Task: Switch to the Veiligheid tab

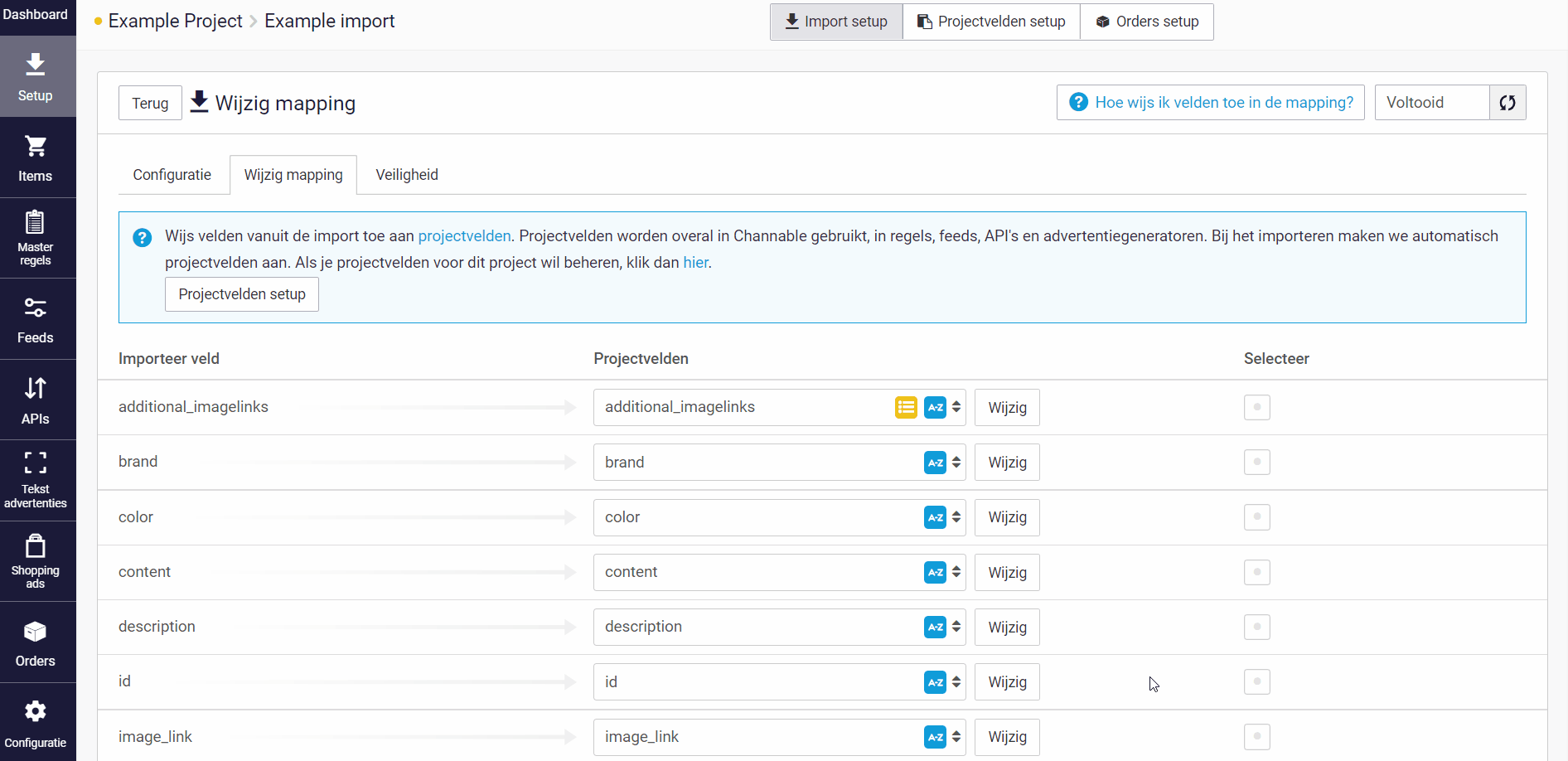Action: point(407,175)
